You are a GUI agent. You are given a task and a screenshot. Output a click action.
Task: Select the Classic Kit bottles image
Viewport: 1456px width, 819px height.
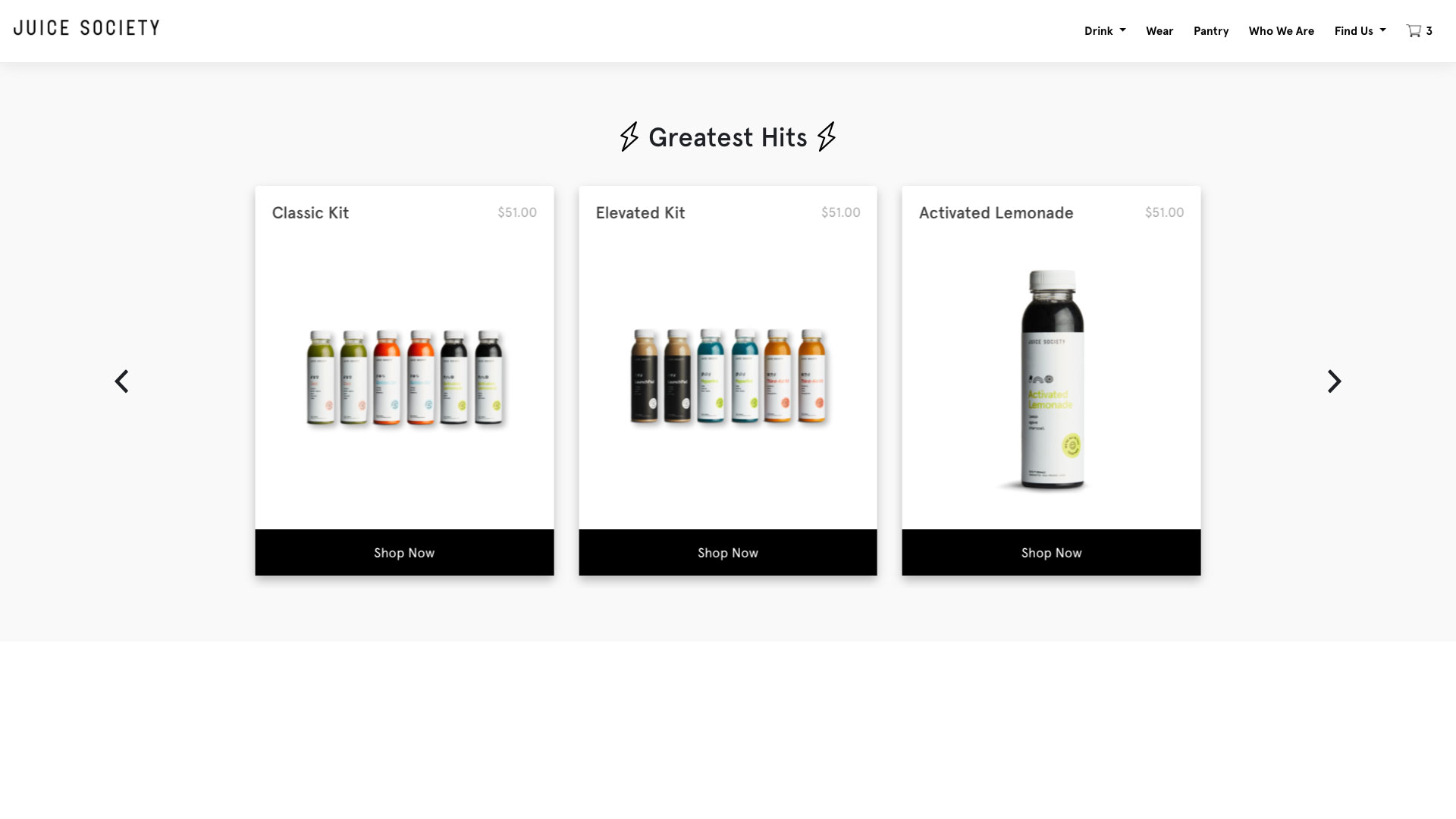coord(405,377)
